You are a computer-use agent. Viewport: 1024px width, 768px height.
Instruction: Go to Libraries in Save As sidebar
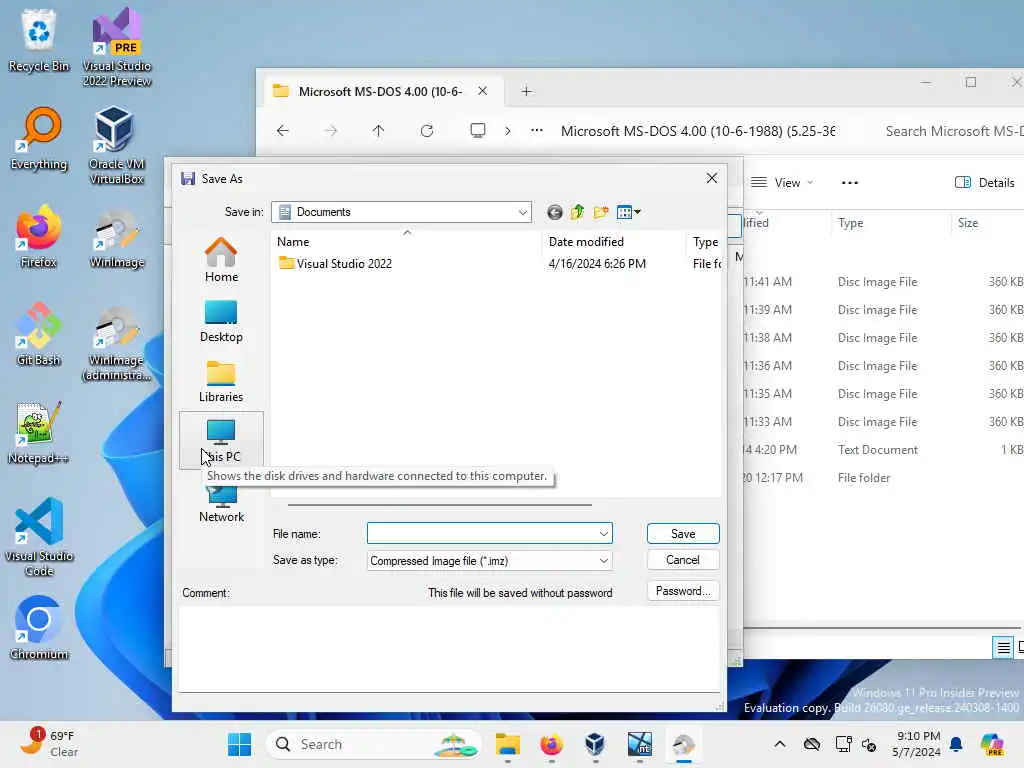(221, 381)
